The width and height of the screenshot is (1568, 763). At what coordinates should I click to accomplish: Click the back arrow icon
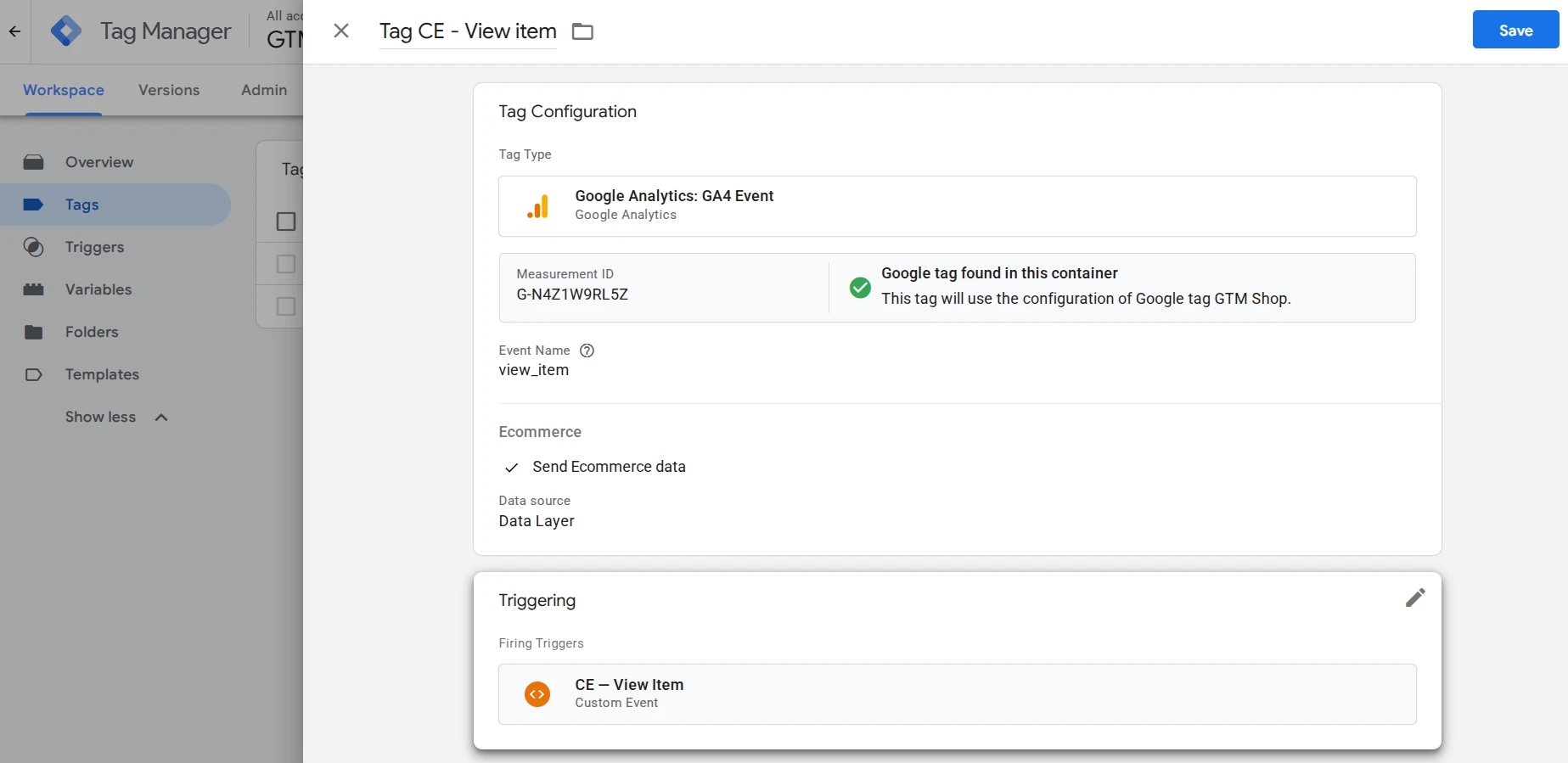pyautogui.click(x=14, y=31)
